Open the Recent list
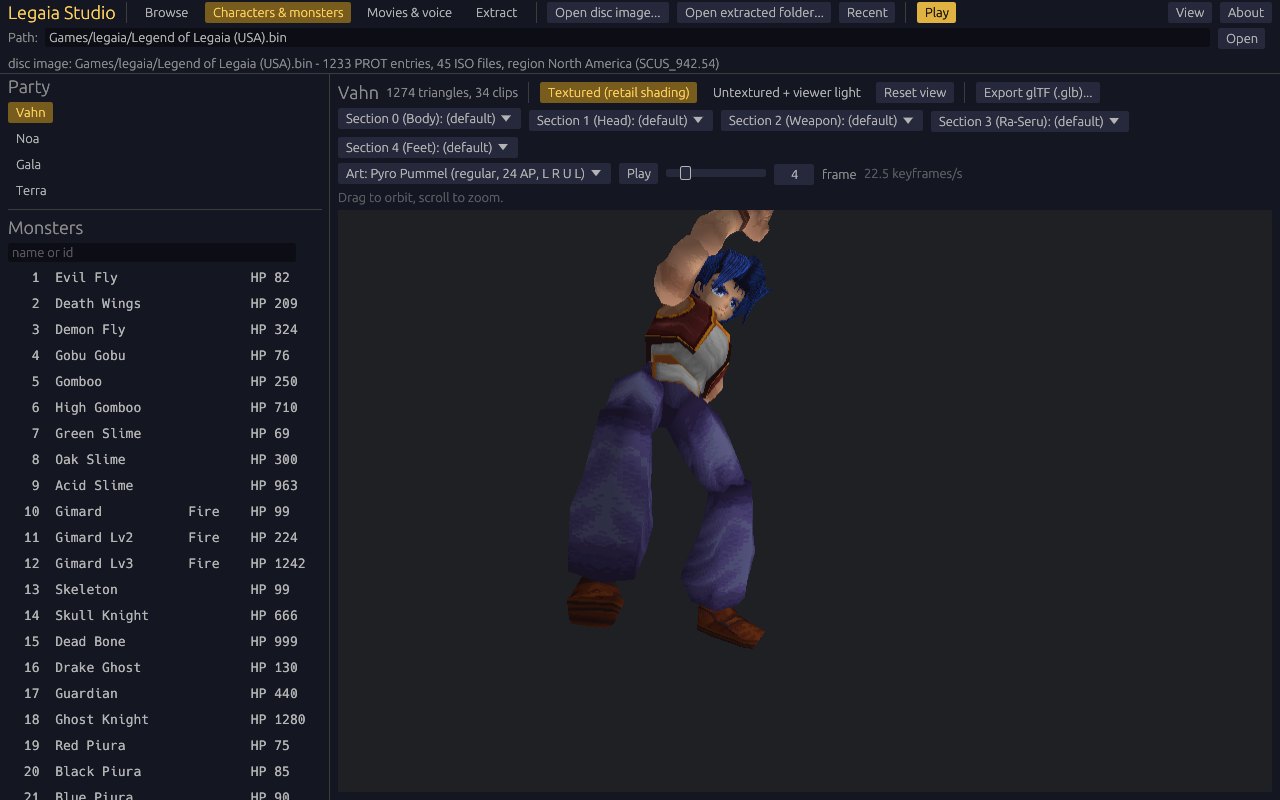This screenshot has width=1280, height=800. coord(867,12)
